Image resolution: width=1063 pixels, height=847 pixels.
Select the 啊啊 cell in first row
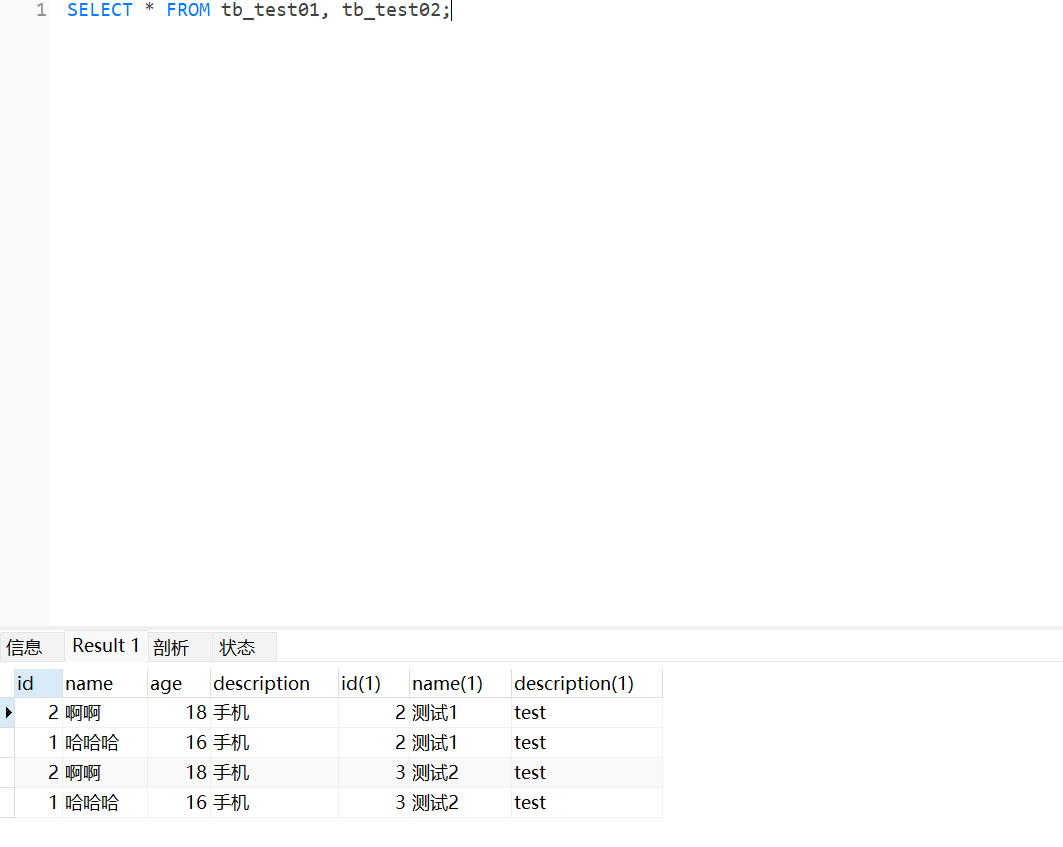[x=105, y=713]
